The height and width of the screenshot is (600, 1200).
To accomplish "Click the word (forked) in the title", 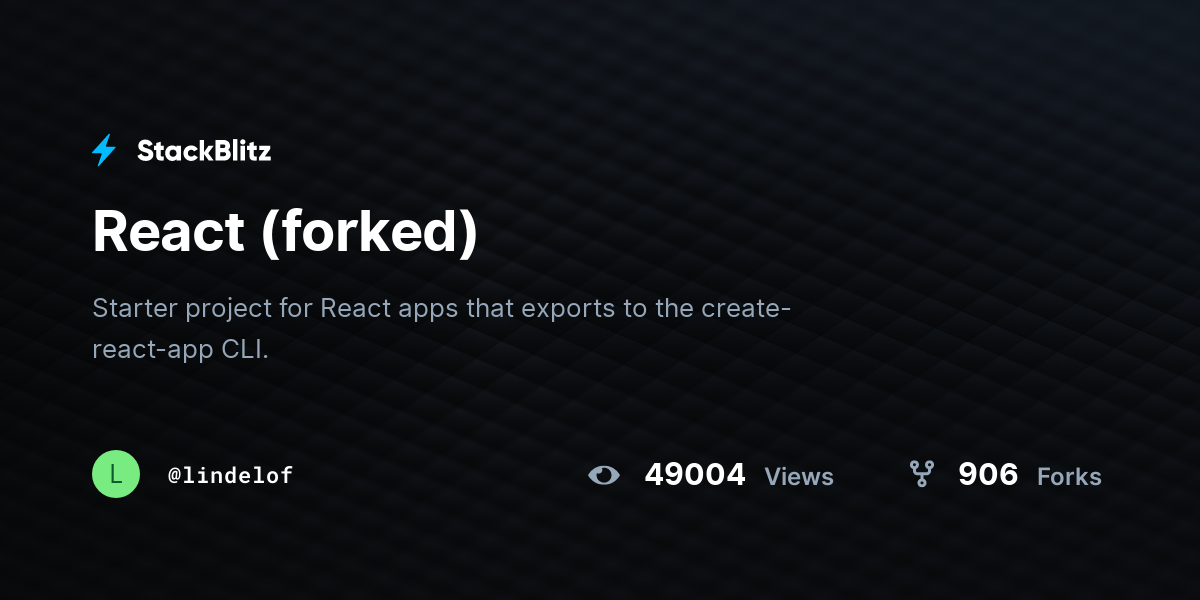I will point(370,233).
